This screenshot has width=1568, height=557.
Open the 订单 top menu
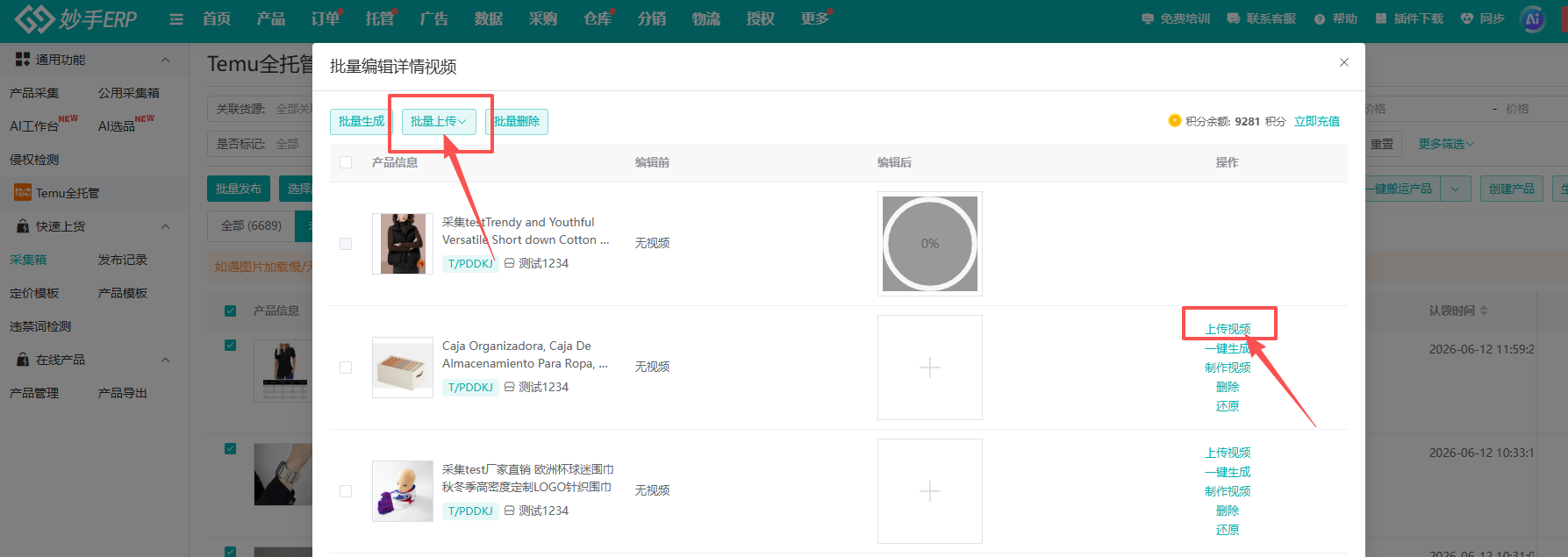(x=325, y=18)
